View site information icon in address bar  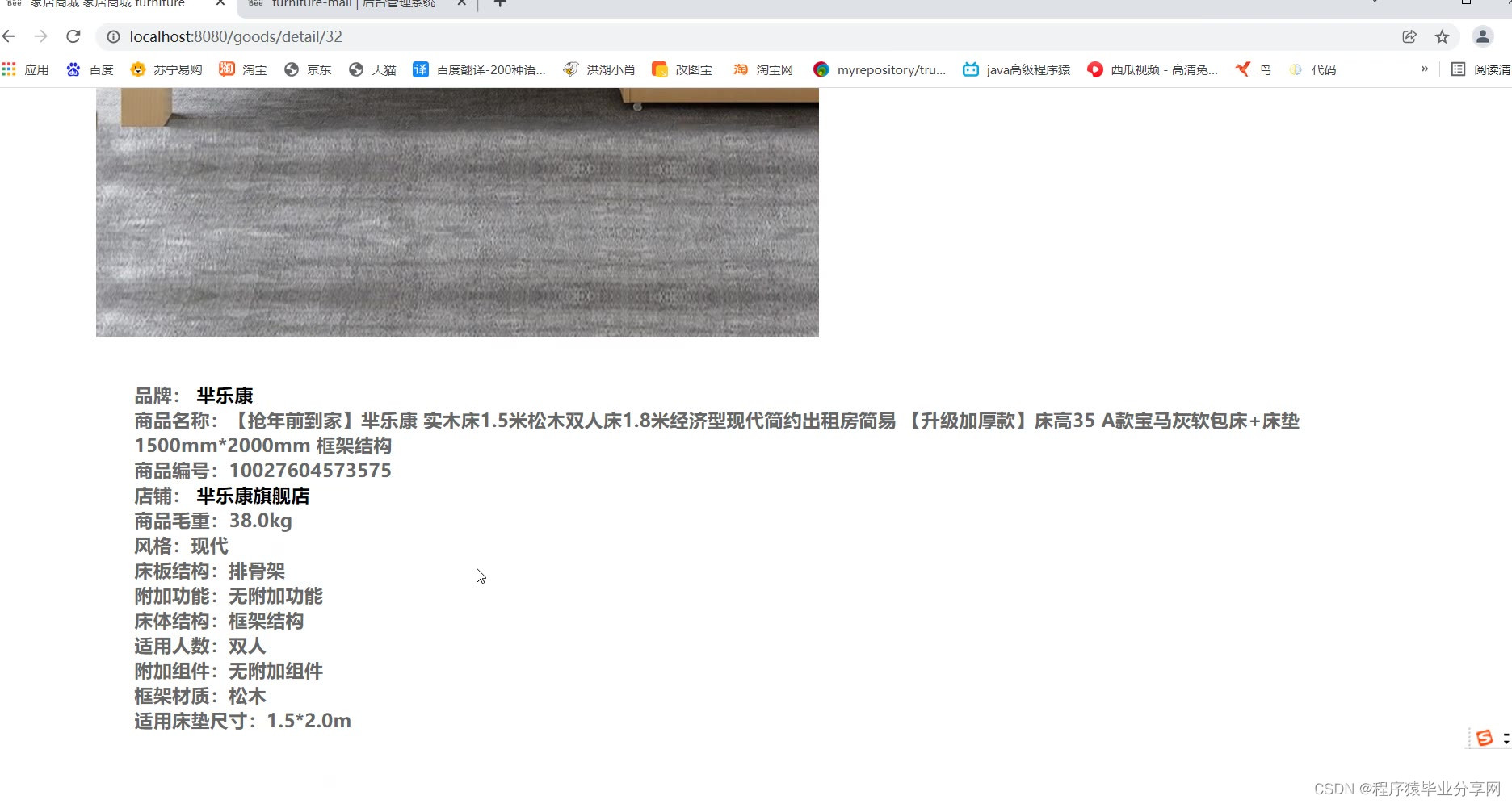click(x=114, y=36)
